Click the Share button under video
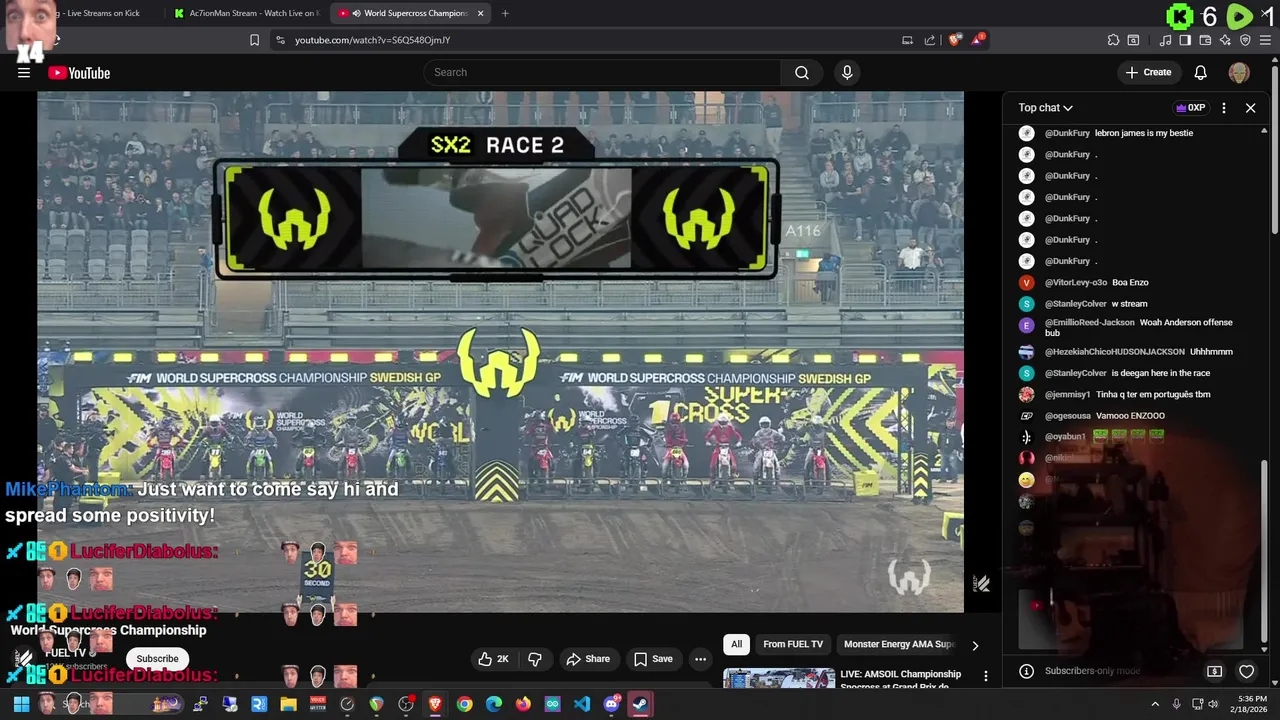Viewport: 1280px width, 720px height. click(x=588, y=659)
